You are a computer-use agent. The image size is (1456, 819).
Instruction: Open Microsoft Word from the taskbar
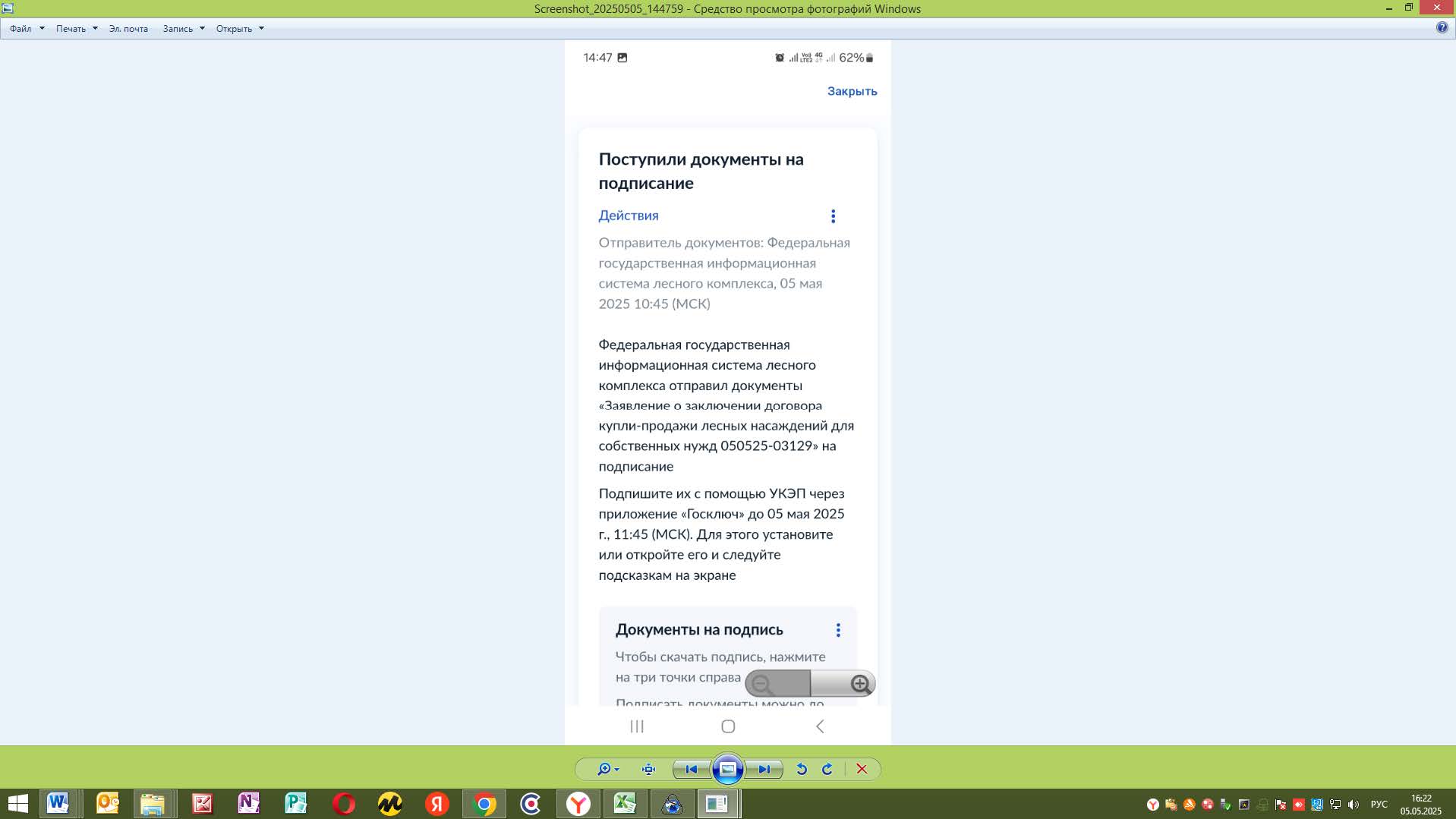click(58, 804)
